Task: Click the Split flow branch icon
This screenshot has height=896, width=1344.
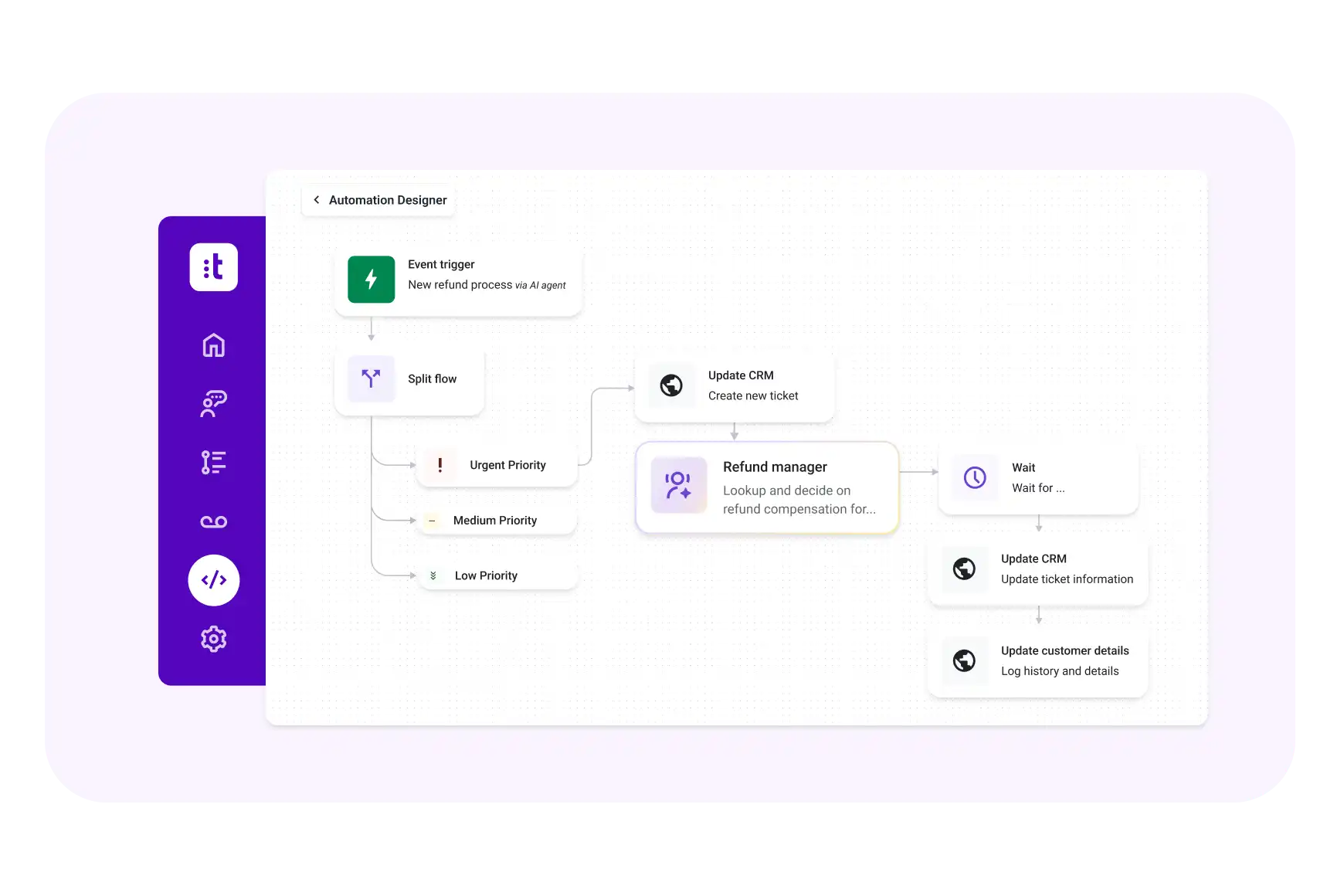Action: point(371,378)
